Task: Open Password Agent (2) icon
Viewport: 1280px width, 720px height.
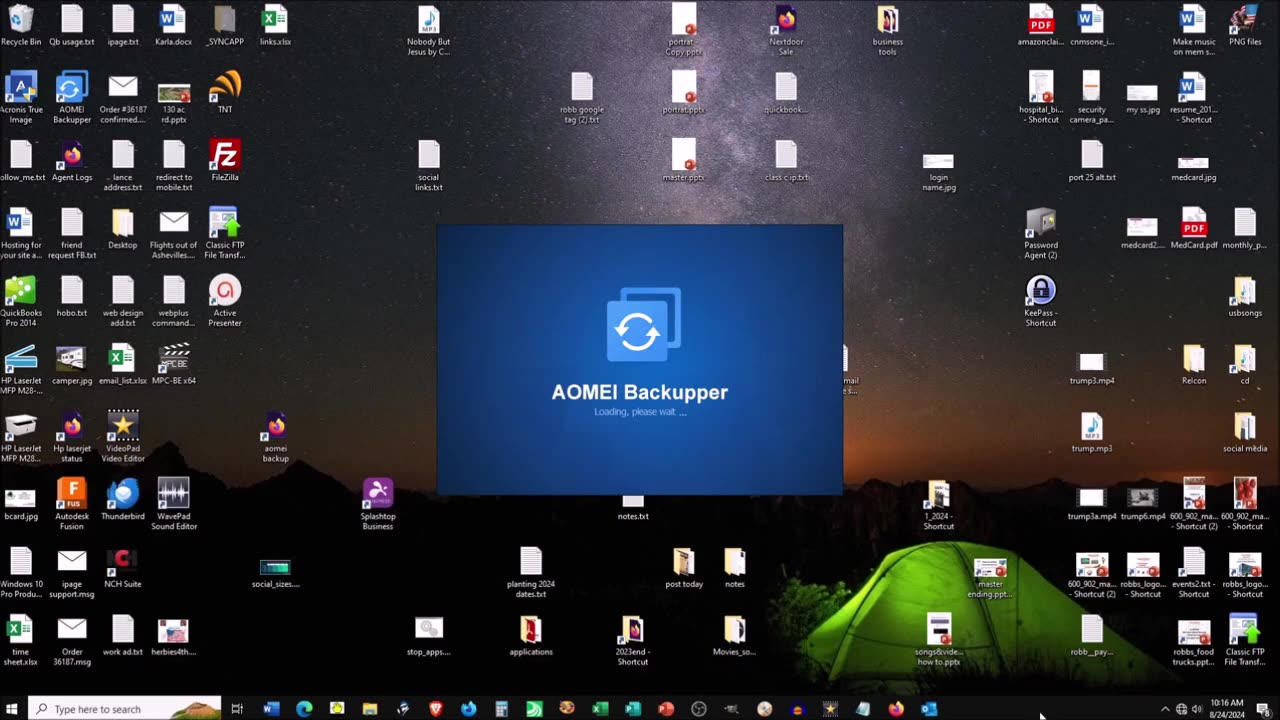Action: point(1041,233)
